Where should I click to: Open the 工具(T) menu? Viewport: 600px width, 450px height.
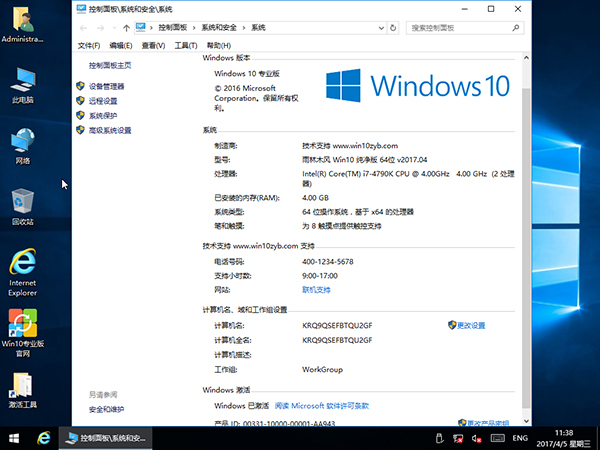click(x=185, y=46)
